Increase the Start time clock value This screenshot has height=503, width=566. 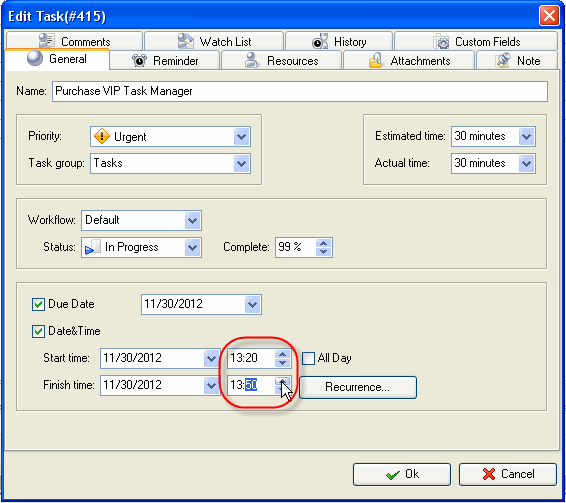coord(282,354)
